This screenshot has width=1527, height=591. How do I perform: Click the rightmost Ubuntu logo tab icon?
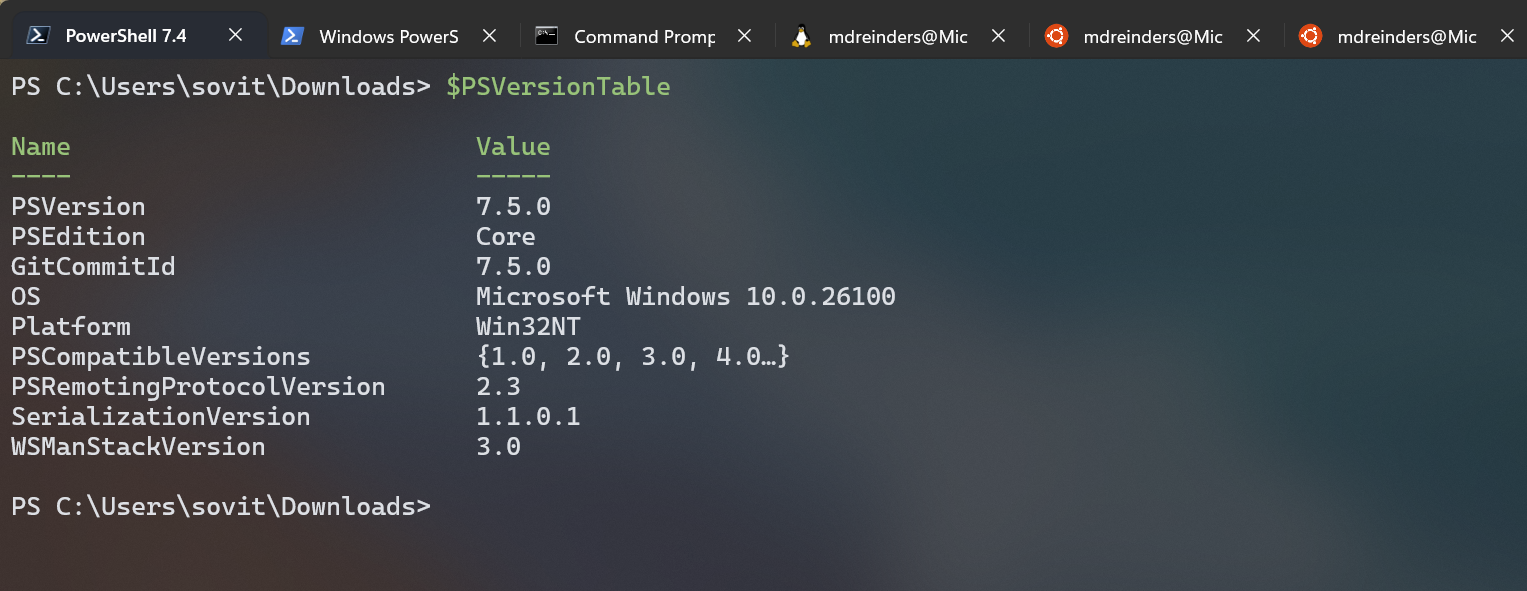click(1310, 36)
